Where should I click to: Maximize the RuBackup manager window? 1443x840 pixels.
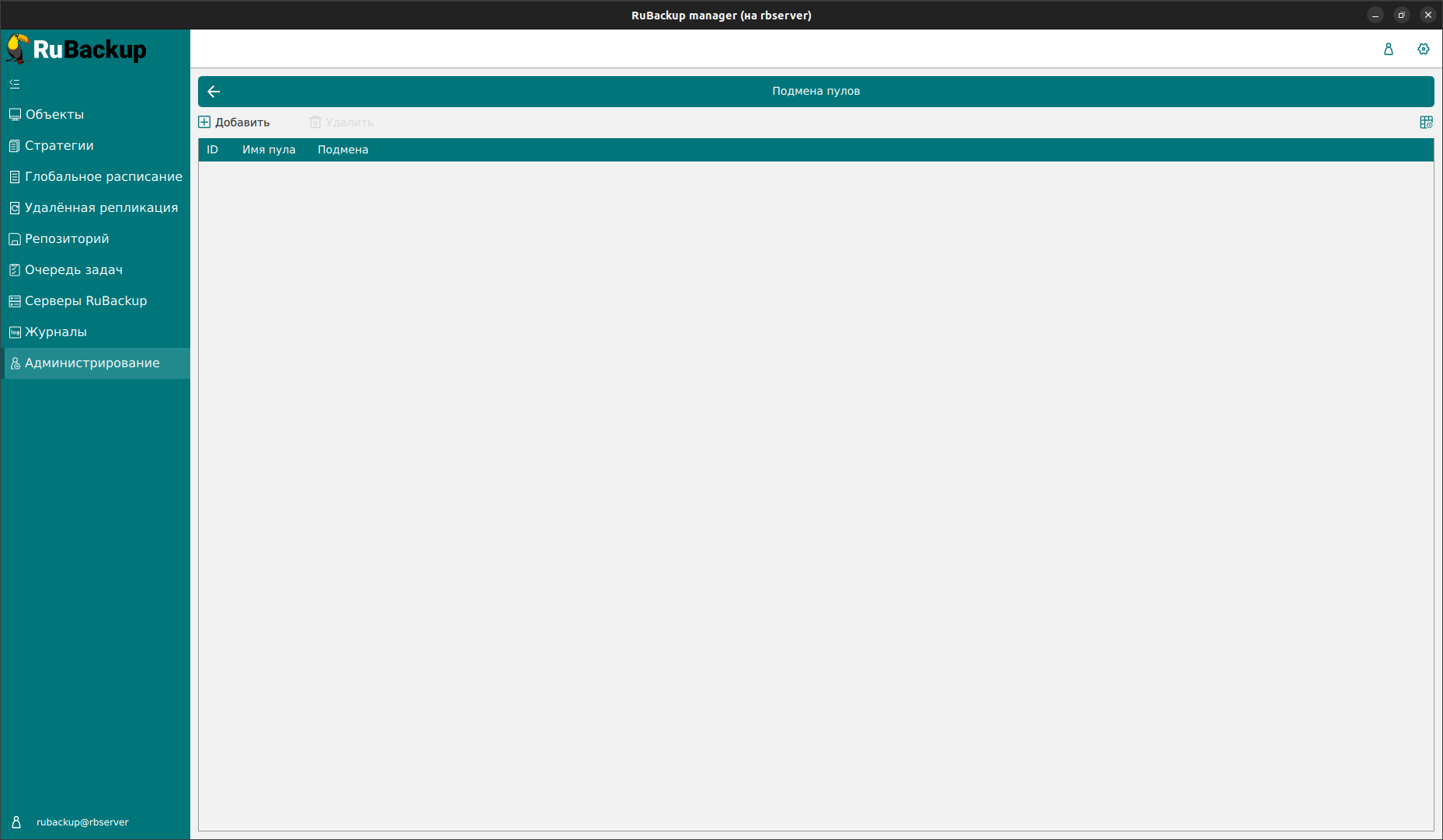pos(1402,15)
